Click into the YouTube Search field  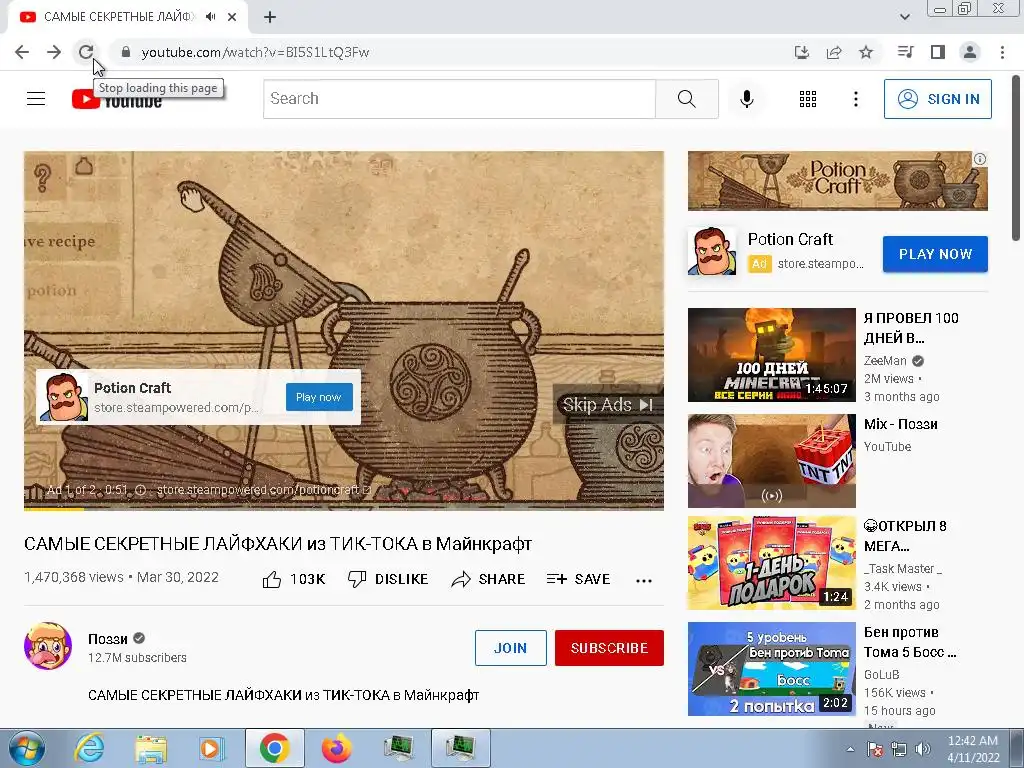[x=459, y=99]
